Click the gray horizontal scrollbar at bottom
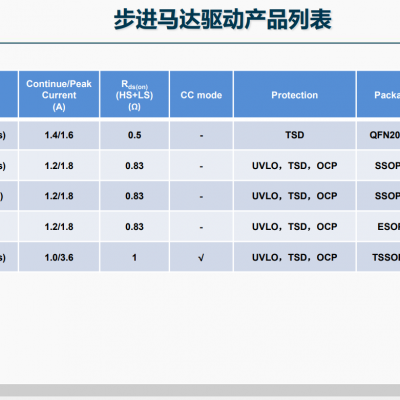Viewport: 400px width, 400px height. (200, 390)
